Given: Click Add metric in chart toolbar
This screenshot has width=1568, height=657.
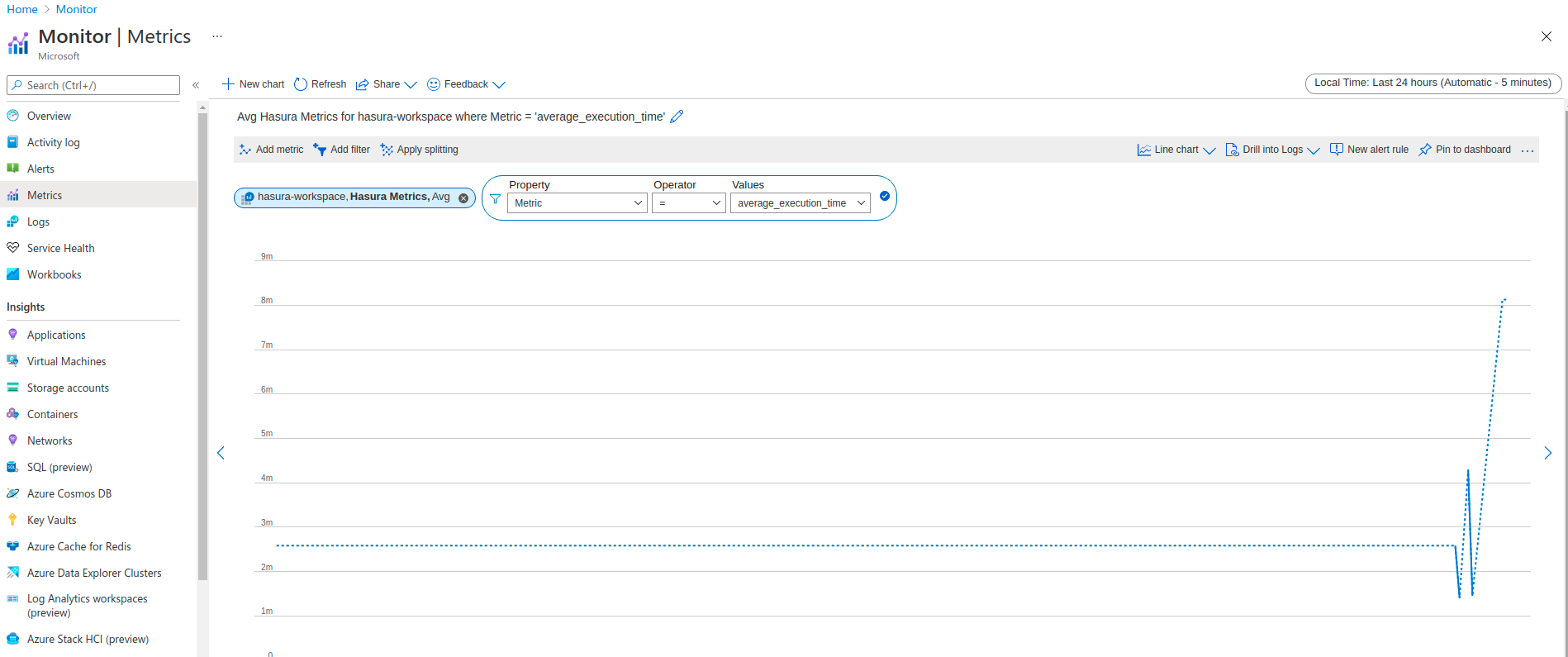Looking at the screenshot, I should [271, 150].
